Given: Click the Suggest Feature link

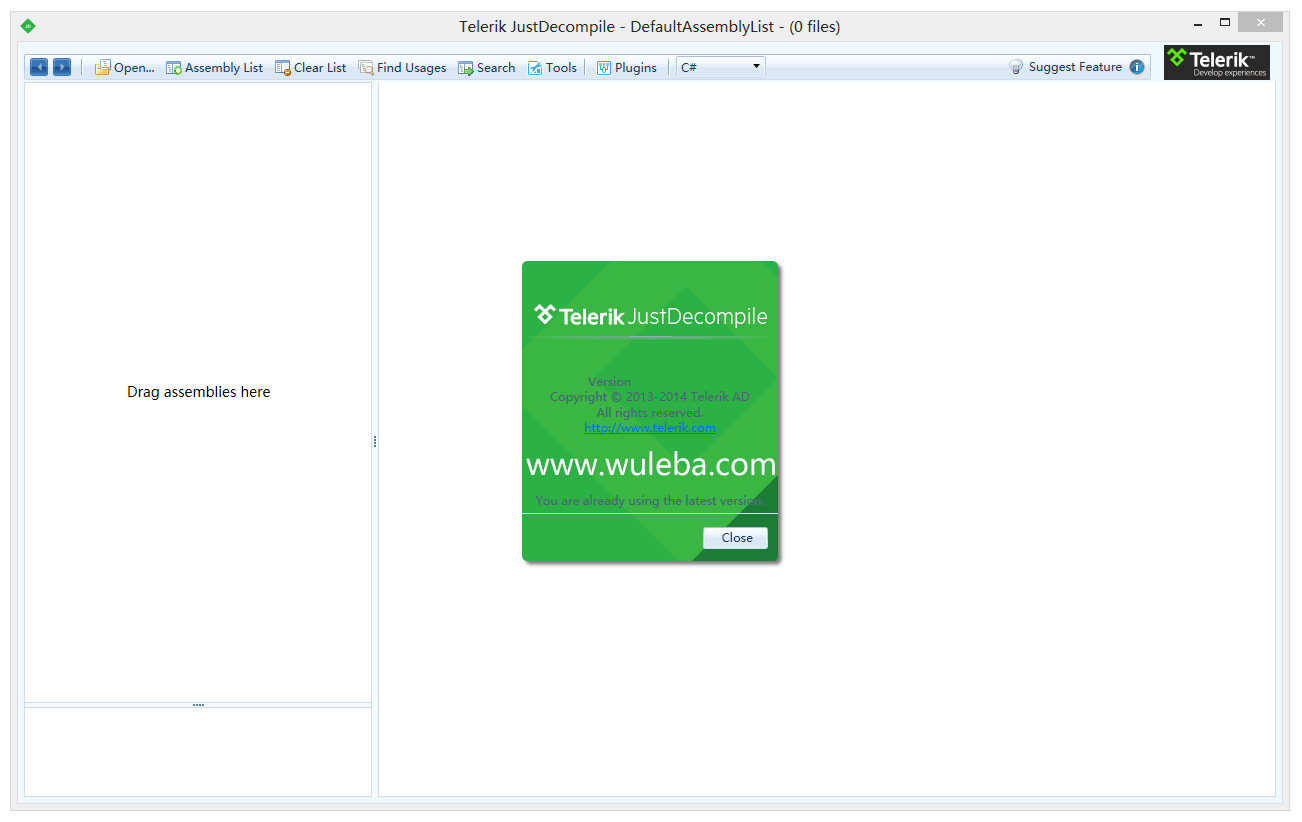Looking at the screenshot, I should coord(1075,67).
